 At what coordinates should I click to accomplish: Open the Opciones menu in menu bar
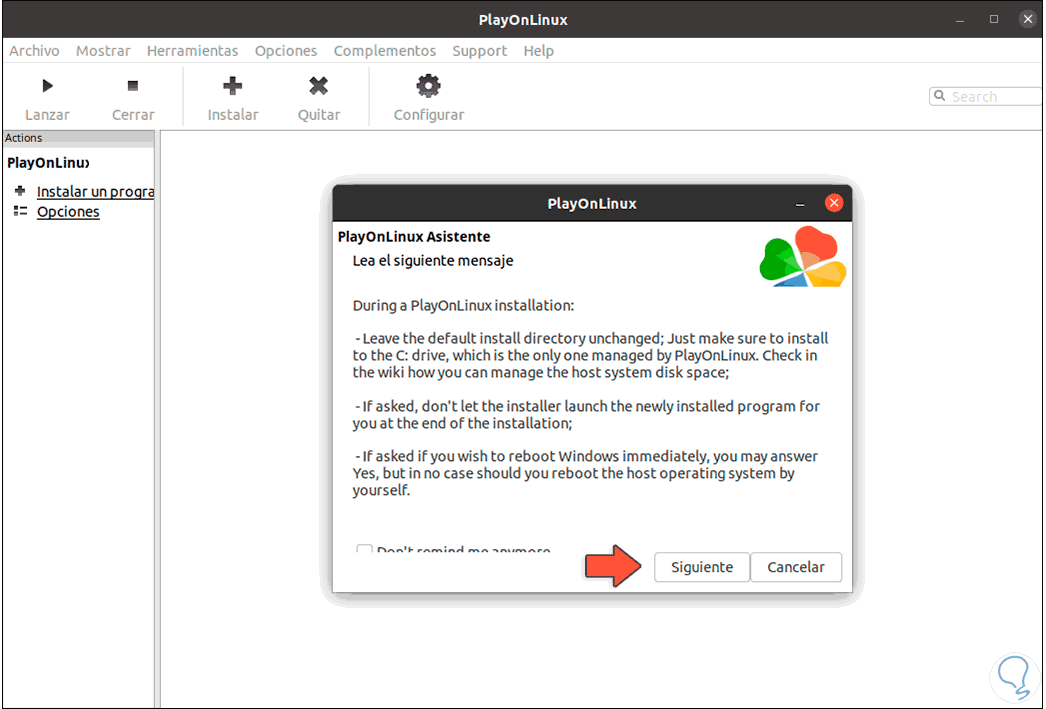pos(286,51)
